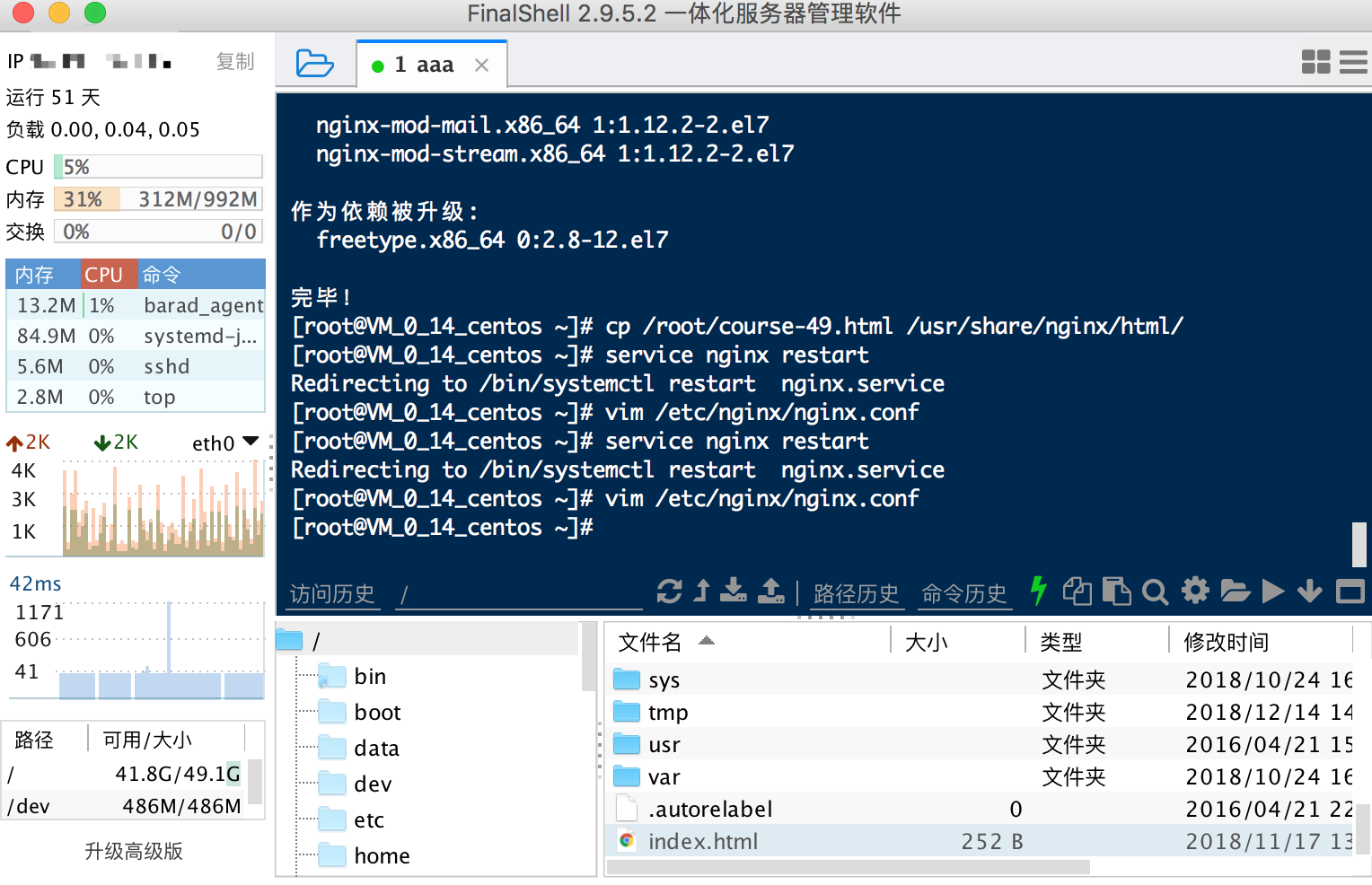The width and height of the screenshot is (1372, 885).
Task: Click the 内存 31% memory usage bar
Action: click(158, 199)
